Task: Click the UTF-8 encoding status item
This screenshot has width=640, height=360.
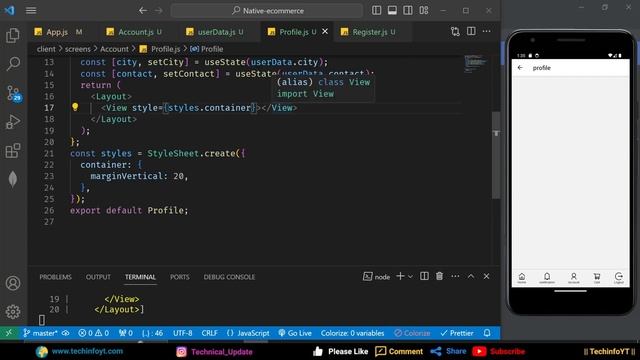Action: pyautogui.click(x=182, y=333)
